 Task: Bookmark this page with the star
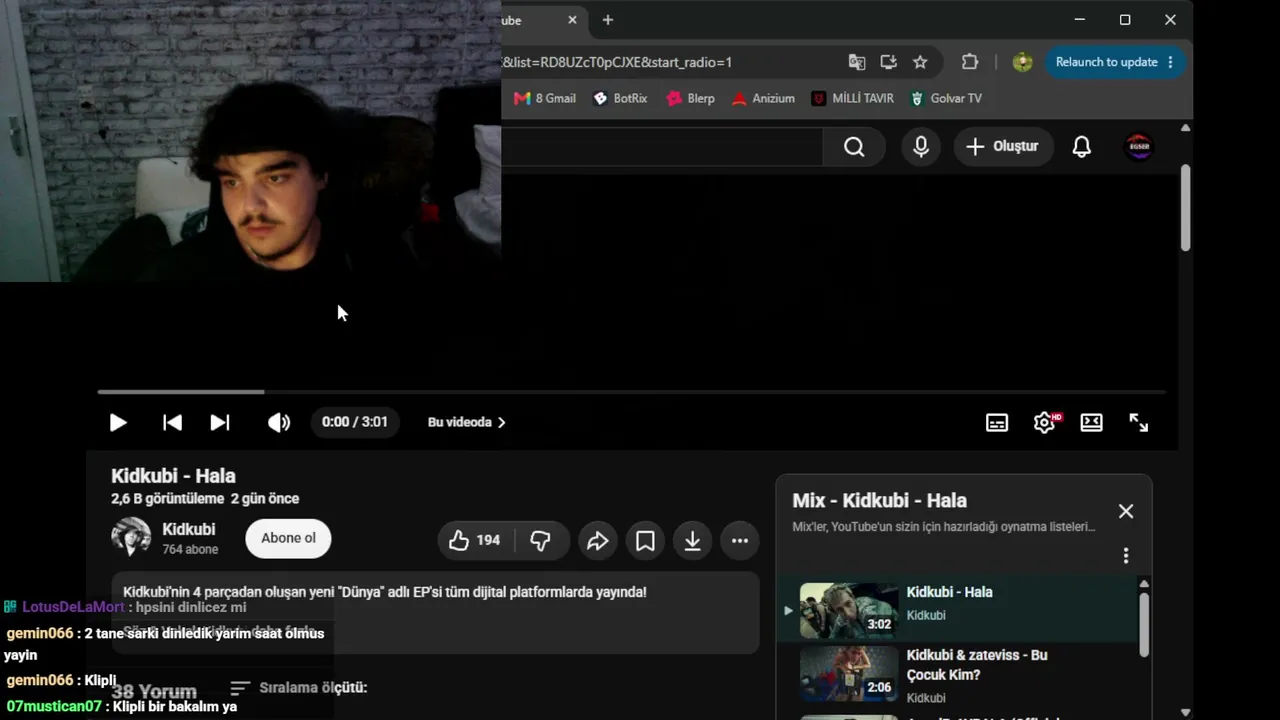point(920,62)
